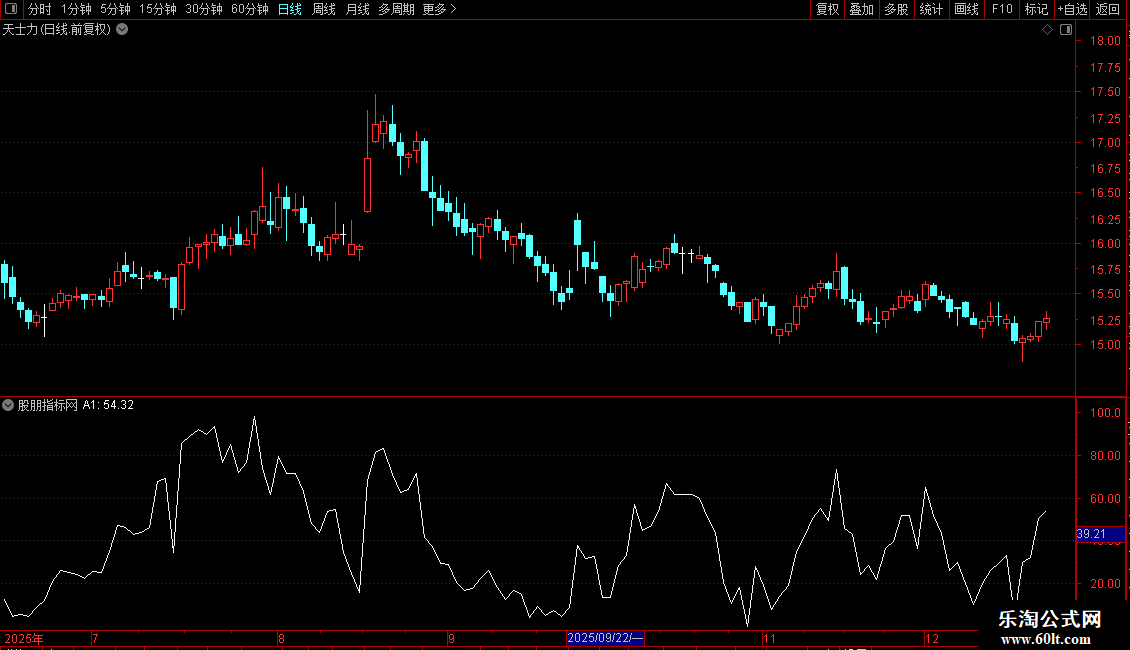Click 返回 to go back
The height and width of the screenshot is (650, 1130).
pyautogui.click(x=1108, y=9)
